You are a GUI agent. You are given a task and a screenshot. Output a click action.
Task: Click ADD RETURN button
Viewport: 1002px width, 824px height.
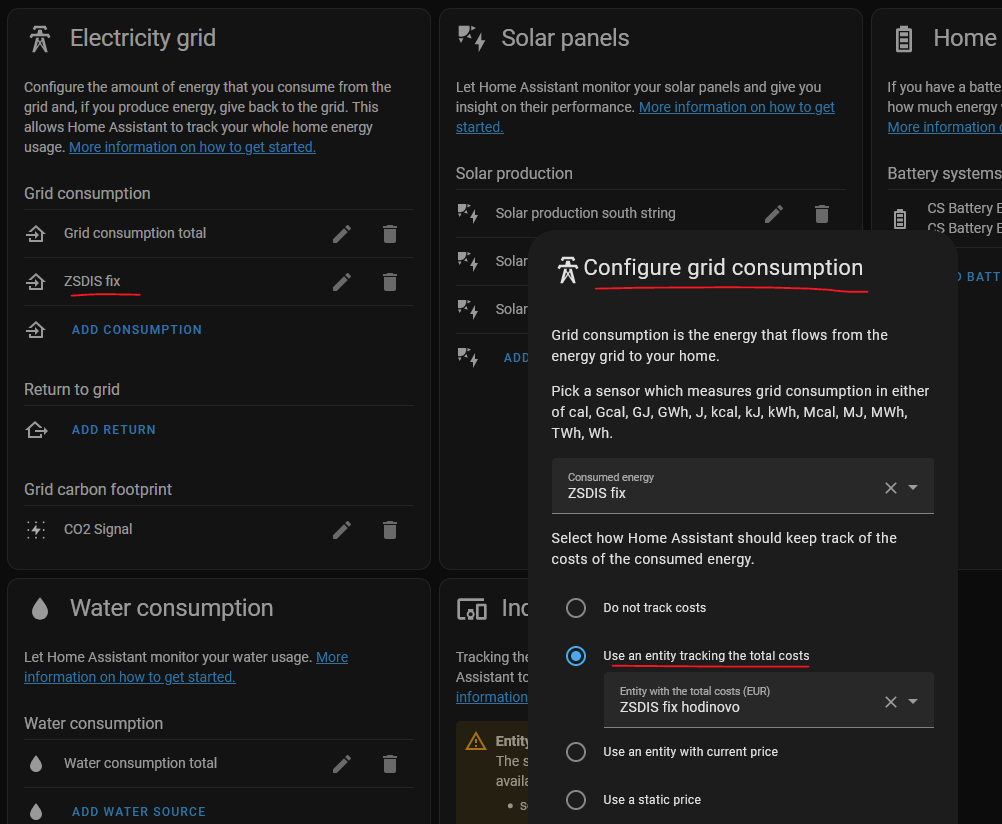(114, 430)
